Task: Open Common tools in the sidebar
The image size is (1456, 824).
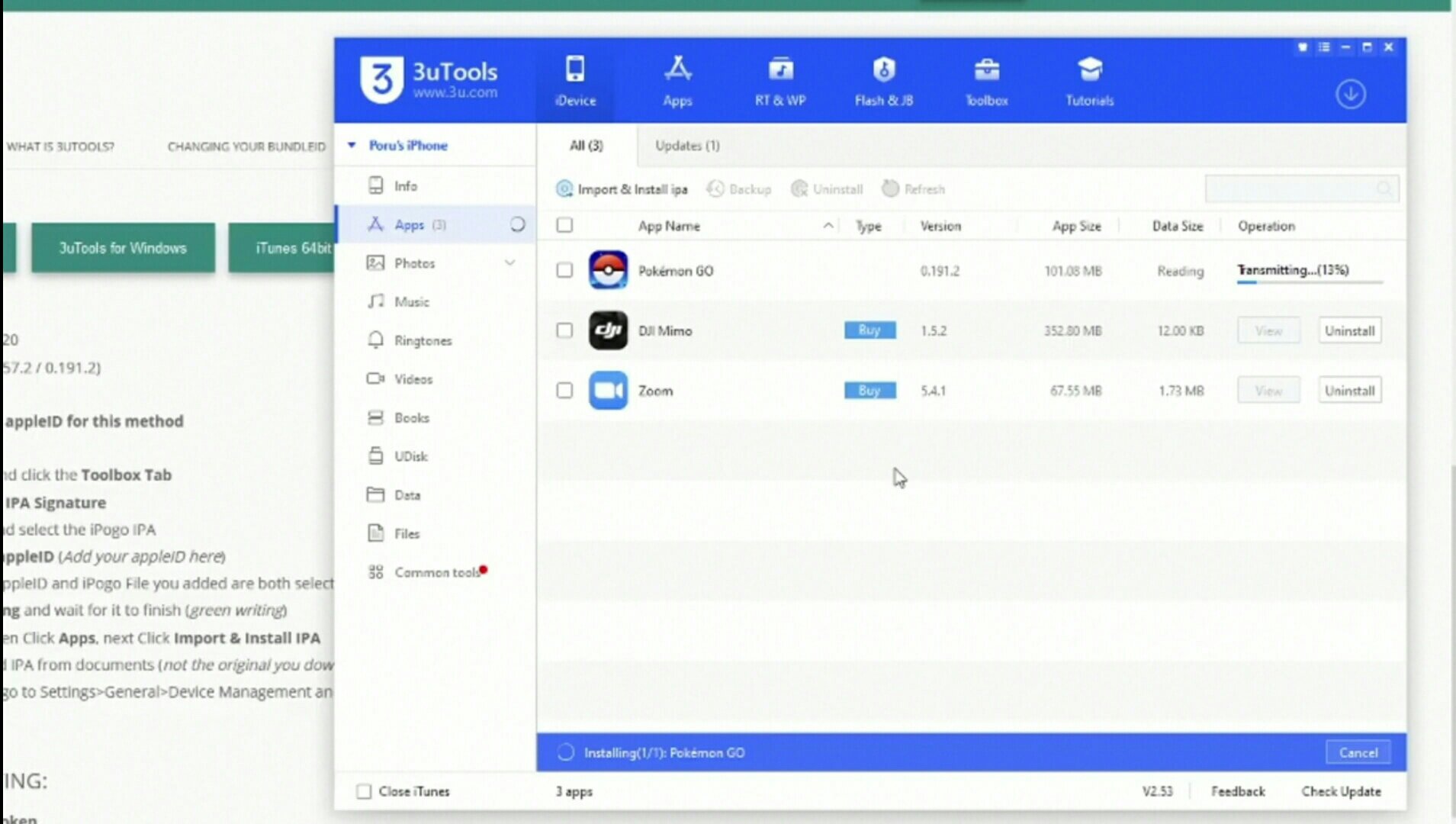Action: 436,572
